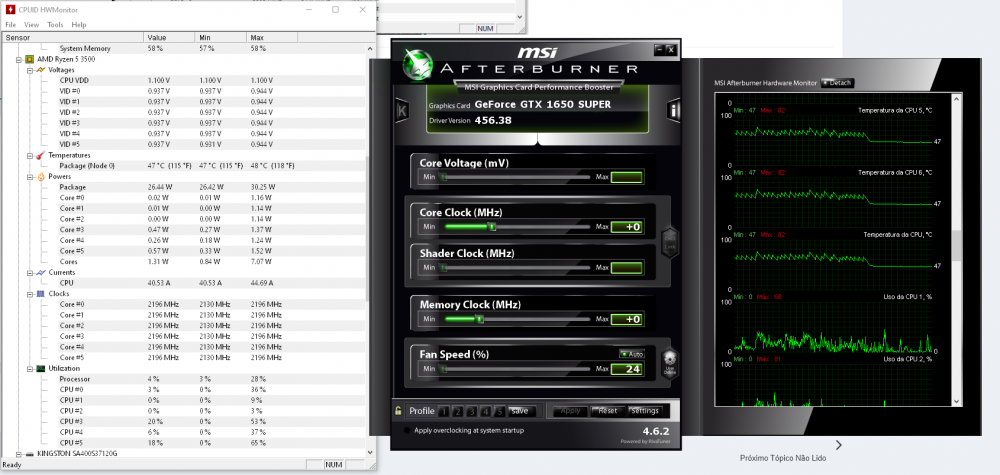
Task: Click the Core Clock slider handle
Action: click(492, 227)
